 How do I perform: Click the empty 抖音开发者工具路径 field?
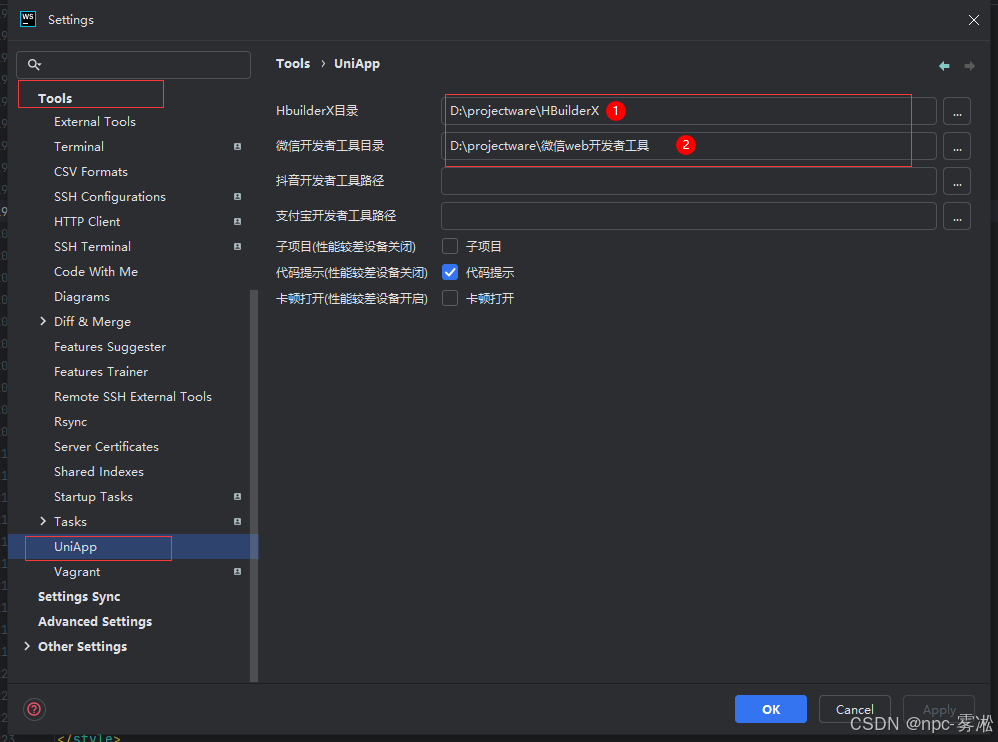[689, 181]
